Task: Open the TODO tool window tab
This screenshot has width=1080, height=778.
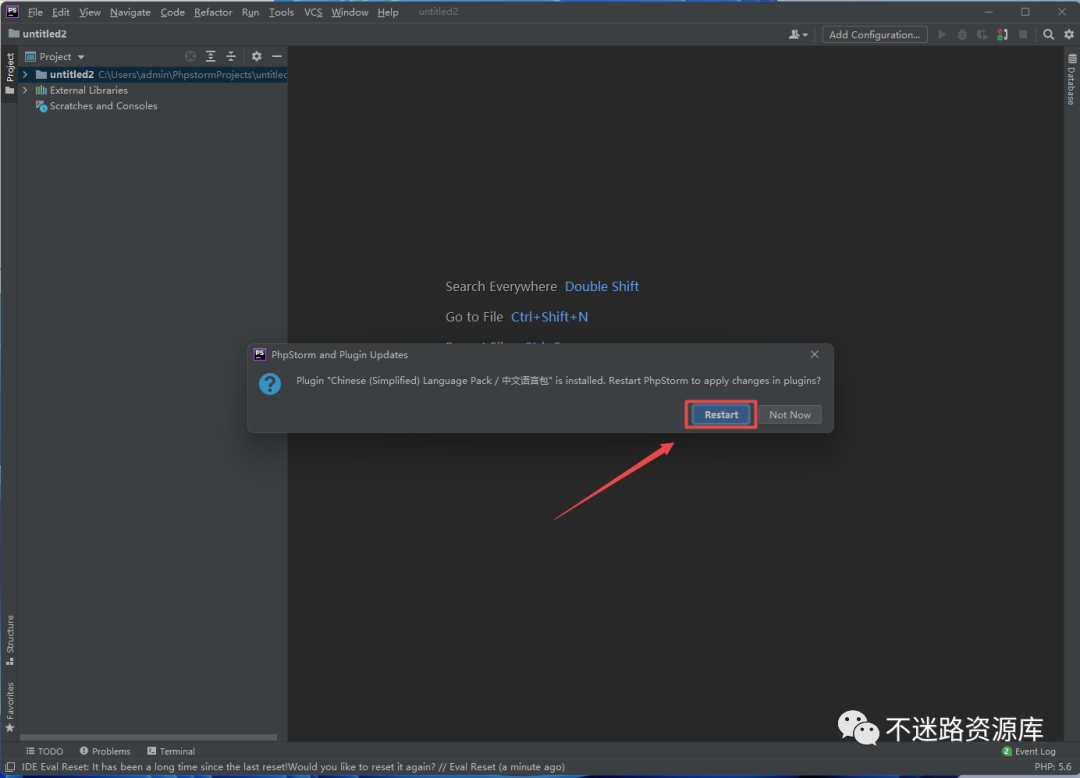Action: [x=44, y=751]
